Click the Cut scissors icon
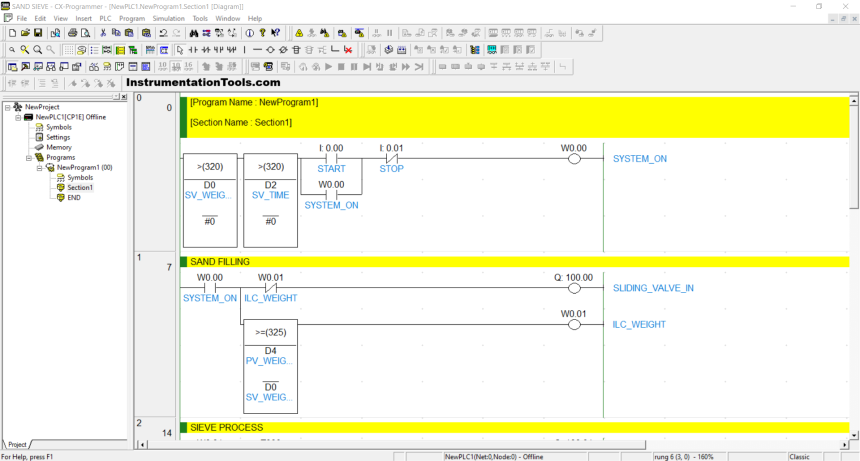This screenshot has width=860, height=461. [x=103, y=33]
